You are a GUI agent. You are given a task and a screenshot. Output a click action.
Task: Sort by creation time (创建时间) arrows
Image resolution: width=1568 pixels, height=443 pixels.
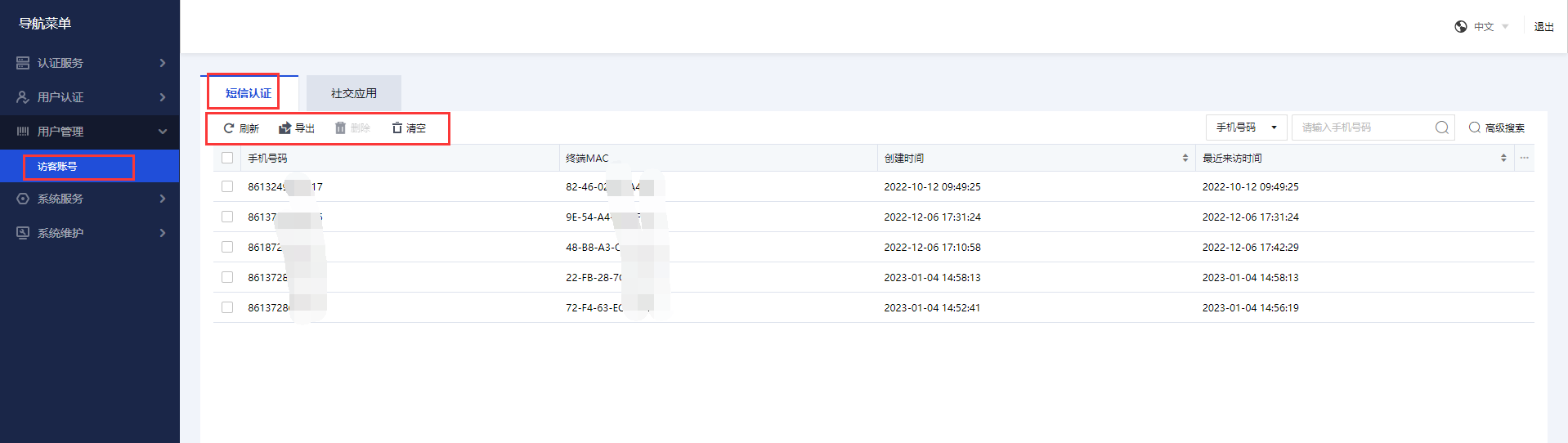pos(1185,158)
